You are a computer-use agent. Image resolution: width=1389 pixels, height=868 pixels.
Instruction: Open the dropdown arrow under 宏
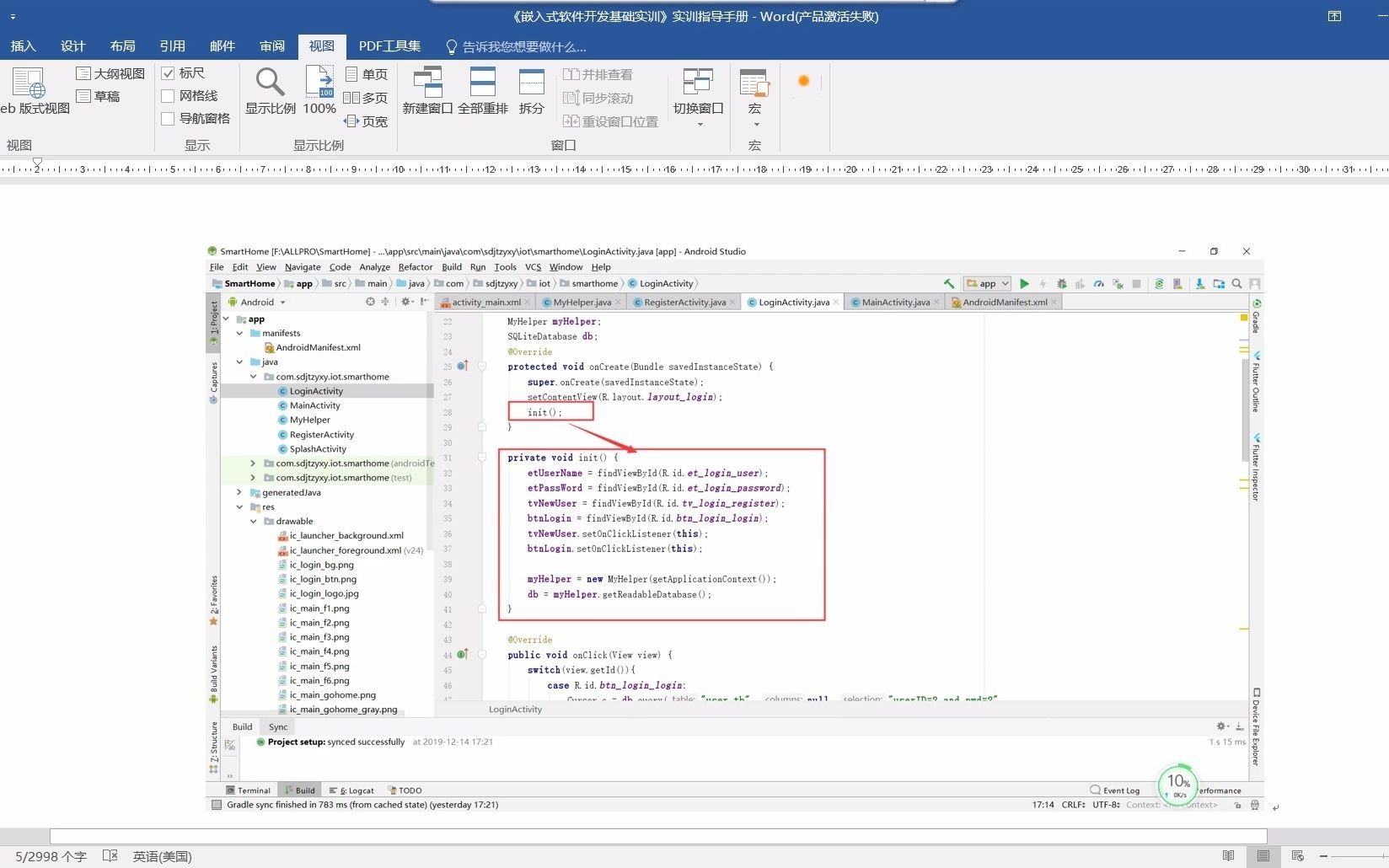(x=755, y=125)
